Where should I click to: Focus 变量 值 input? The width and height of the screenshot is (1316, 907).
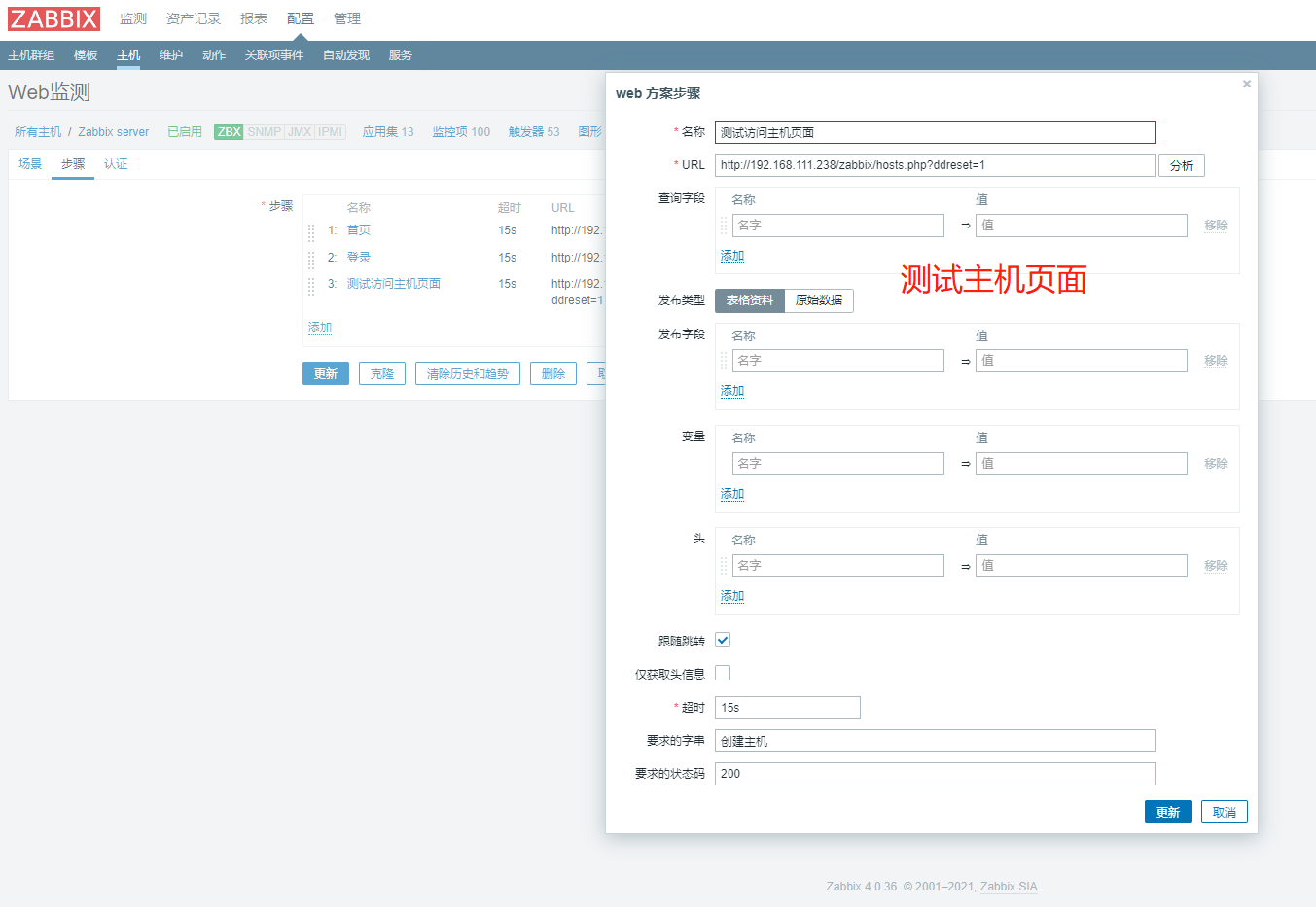click(1082, 464)
